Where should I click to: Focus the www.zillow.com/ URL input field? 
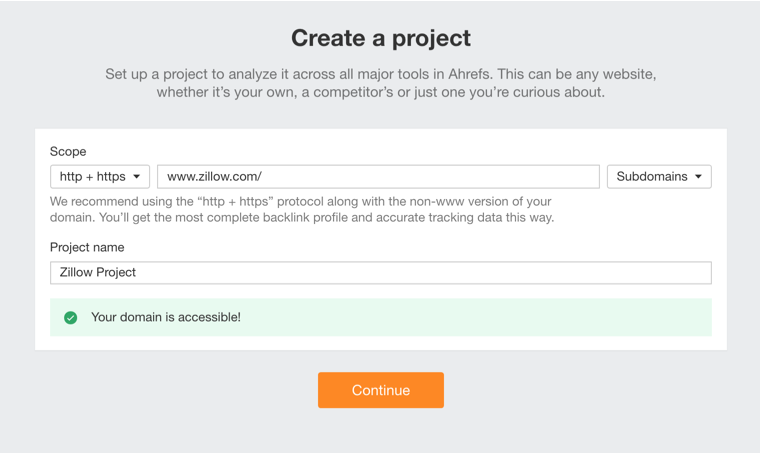click(378, 176)
